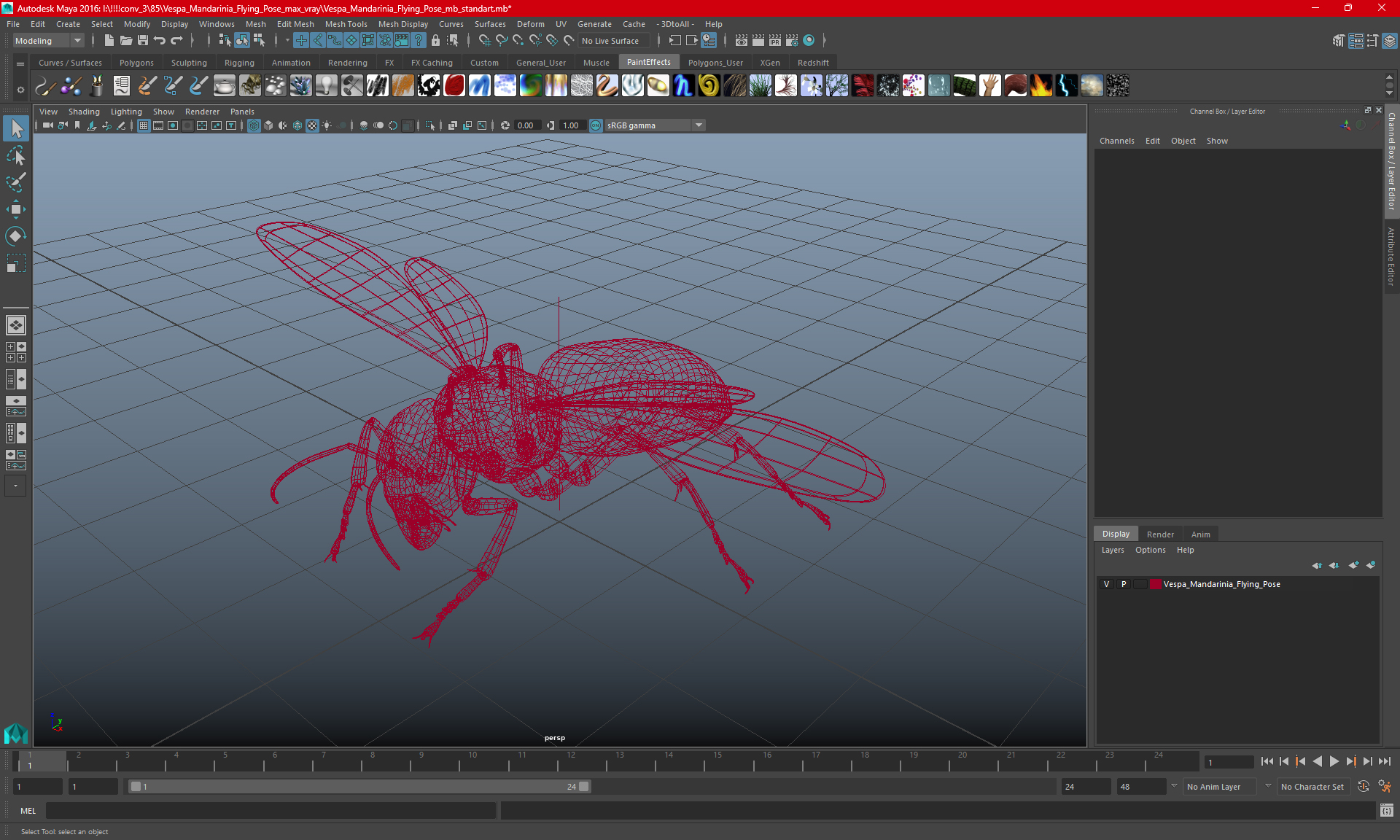Toggle layer visibility V box
This screenshot has height=840, width=1400.
[x=1107, y=584]
